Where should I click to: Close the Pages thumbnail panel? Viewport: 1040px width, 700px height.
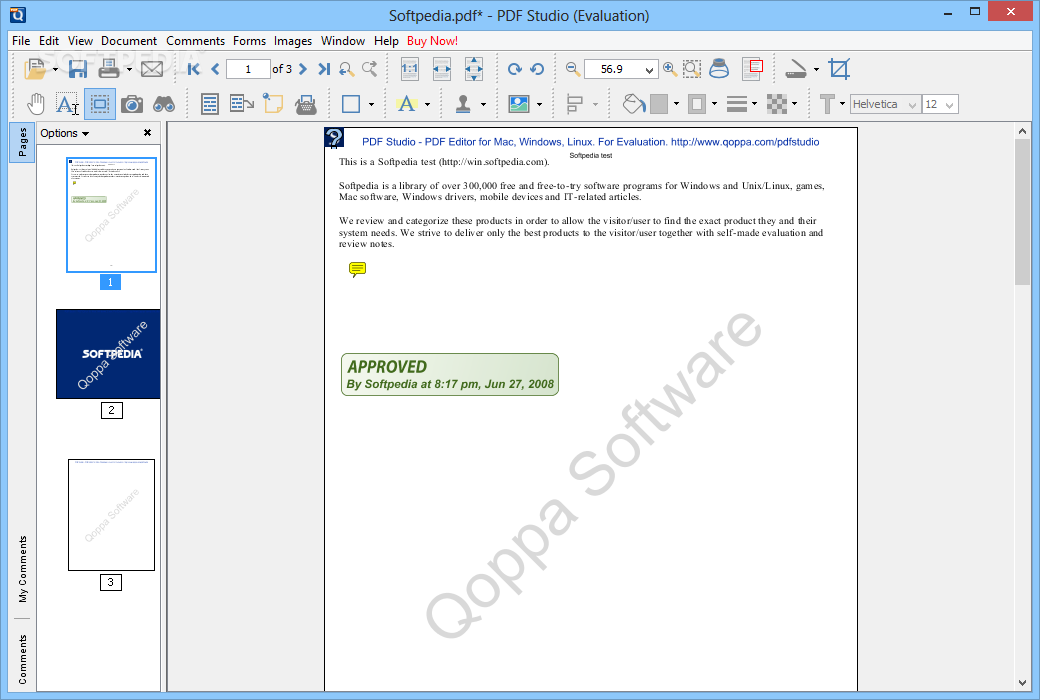pos(147,133)
